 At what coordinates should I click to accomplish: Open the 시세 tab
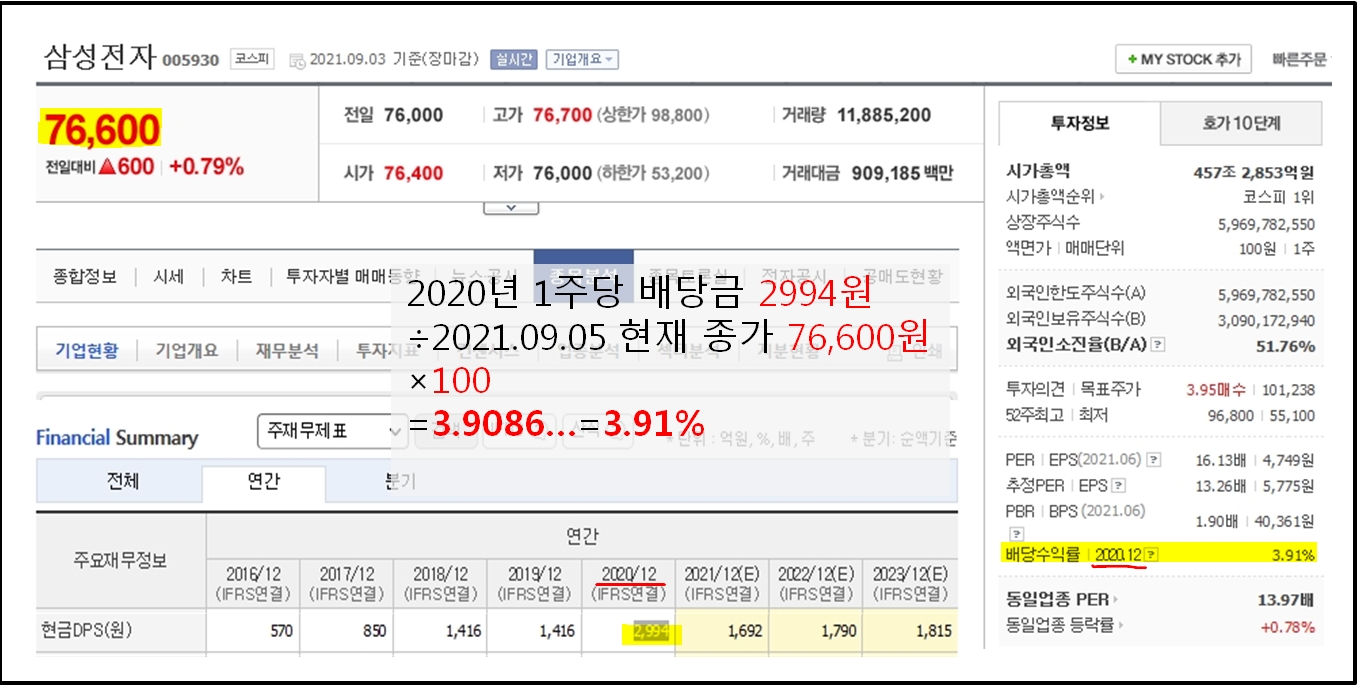coord(169,277)
